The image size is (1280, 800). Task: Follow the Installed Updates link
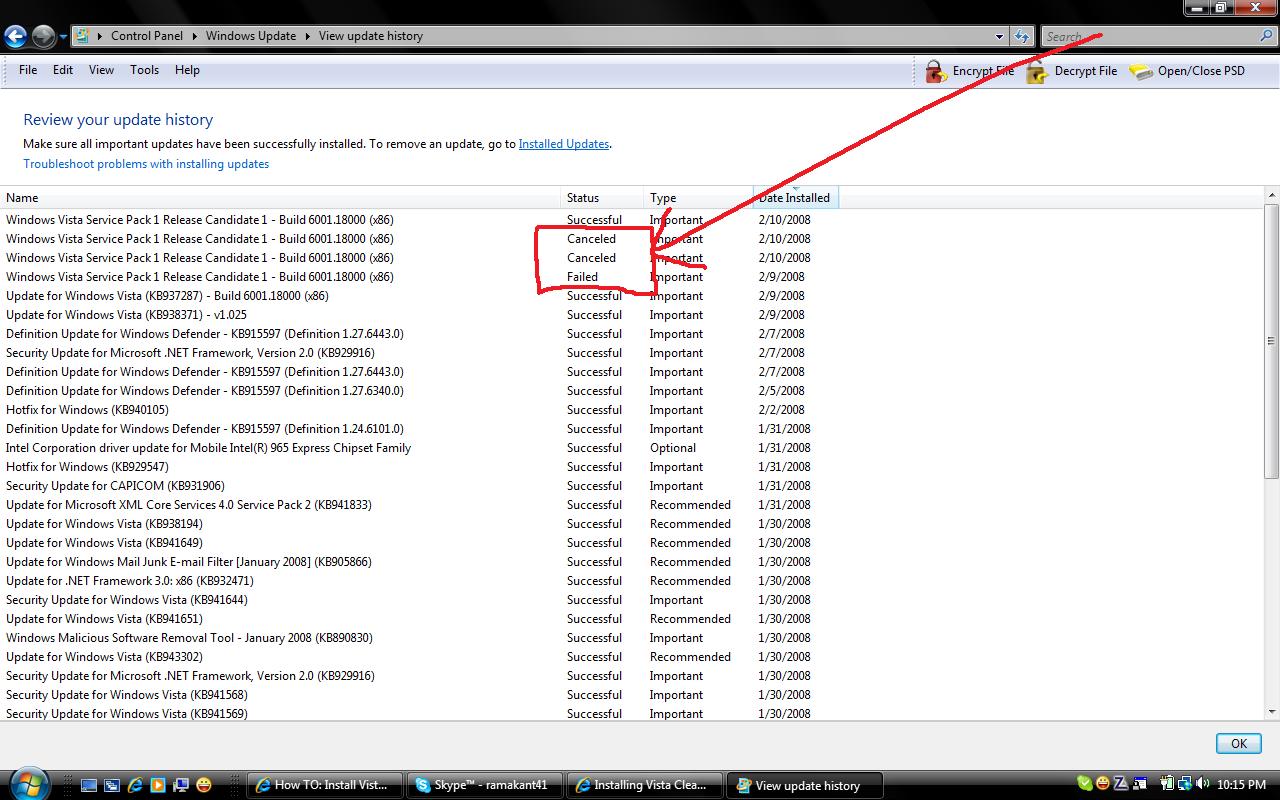pyautogui.click(x=564, y=144)
